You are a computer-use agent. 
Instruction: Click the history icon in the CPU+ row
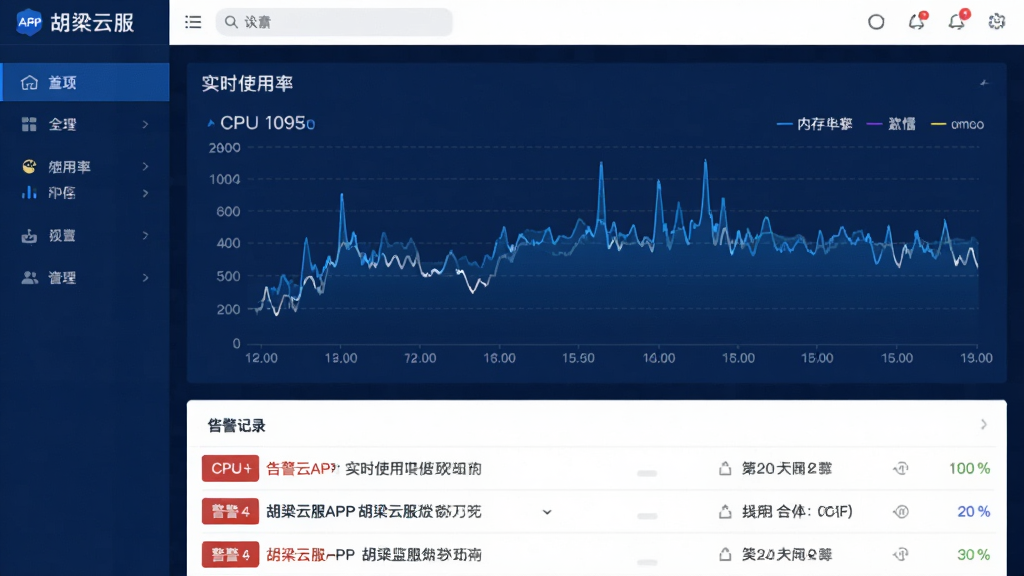901,468
